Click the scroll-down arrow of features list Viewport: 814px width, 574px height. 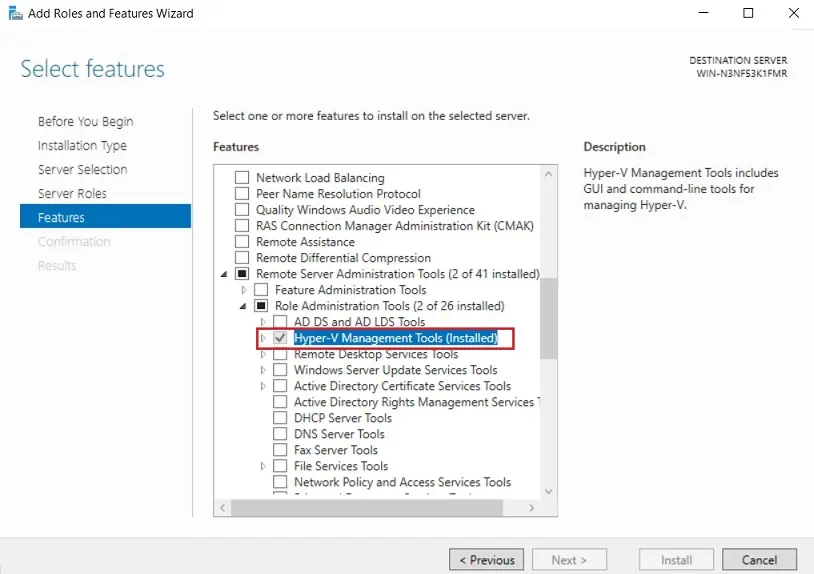pos(548,490)
